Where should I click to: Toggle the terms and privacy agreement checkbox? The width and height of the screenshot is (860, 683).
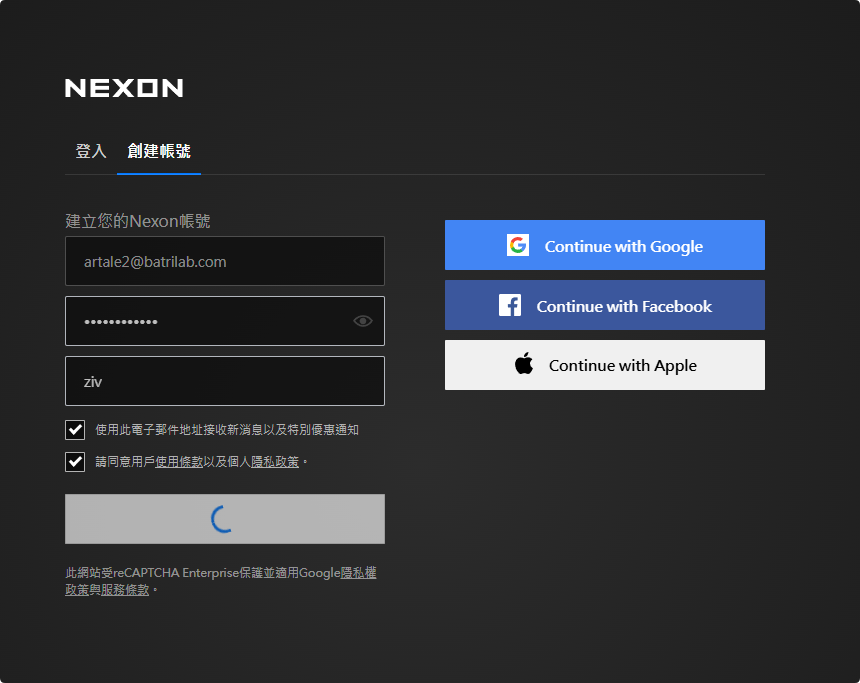tap(75, 462)
